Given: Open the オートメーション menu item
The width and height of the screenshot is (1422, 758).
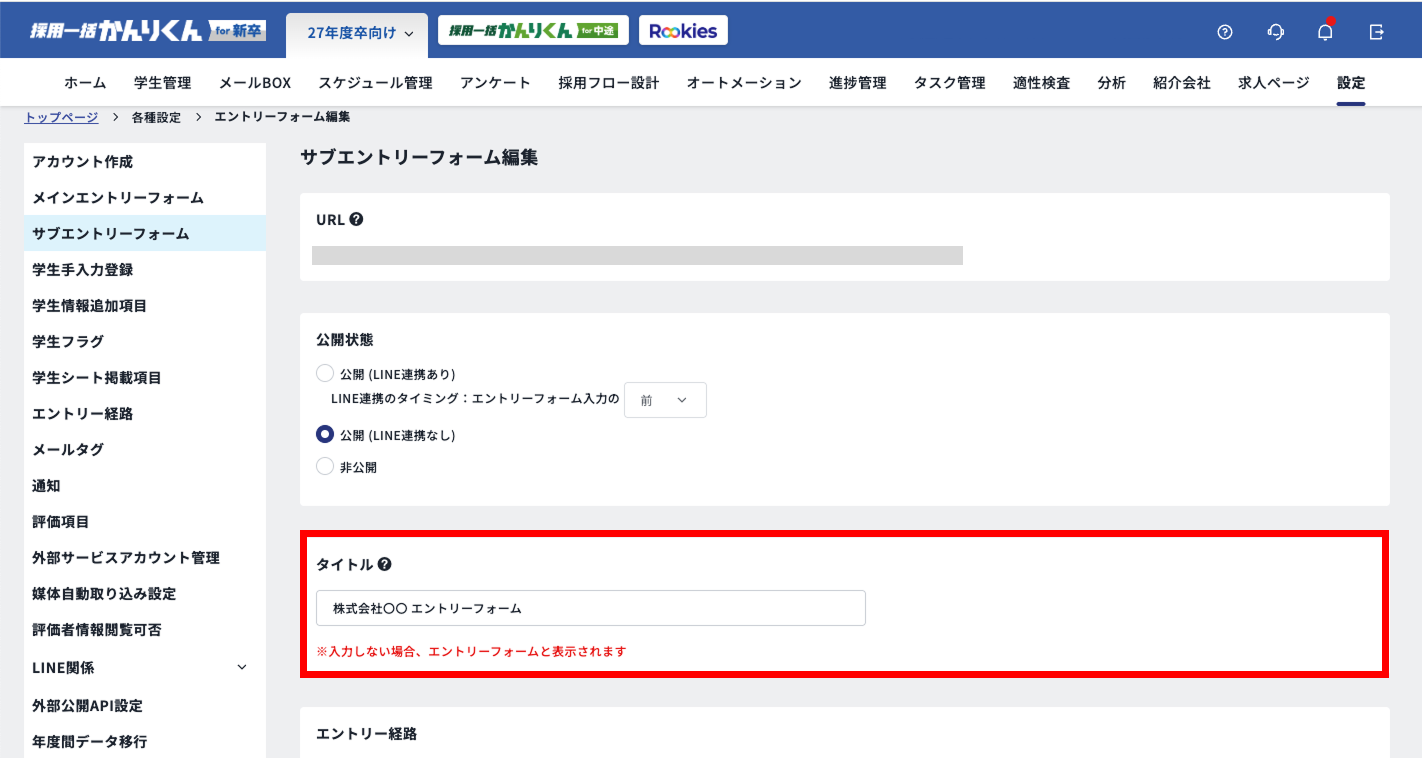Looking at the screenshot, I should pyautogui.click(x=744, y=83).
